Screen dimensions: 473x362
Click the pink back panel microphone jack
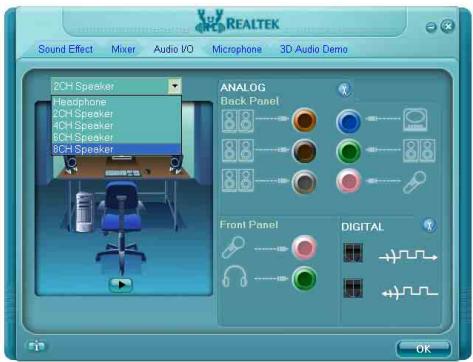pyautogui.click(x=349, y=181)
